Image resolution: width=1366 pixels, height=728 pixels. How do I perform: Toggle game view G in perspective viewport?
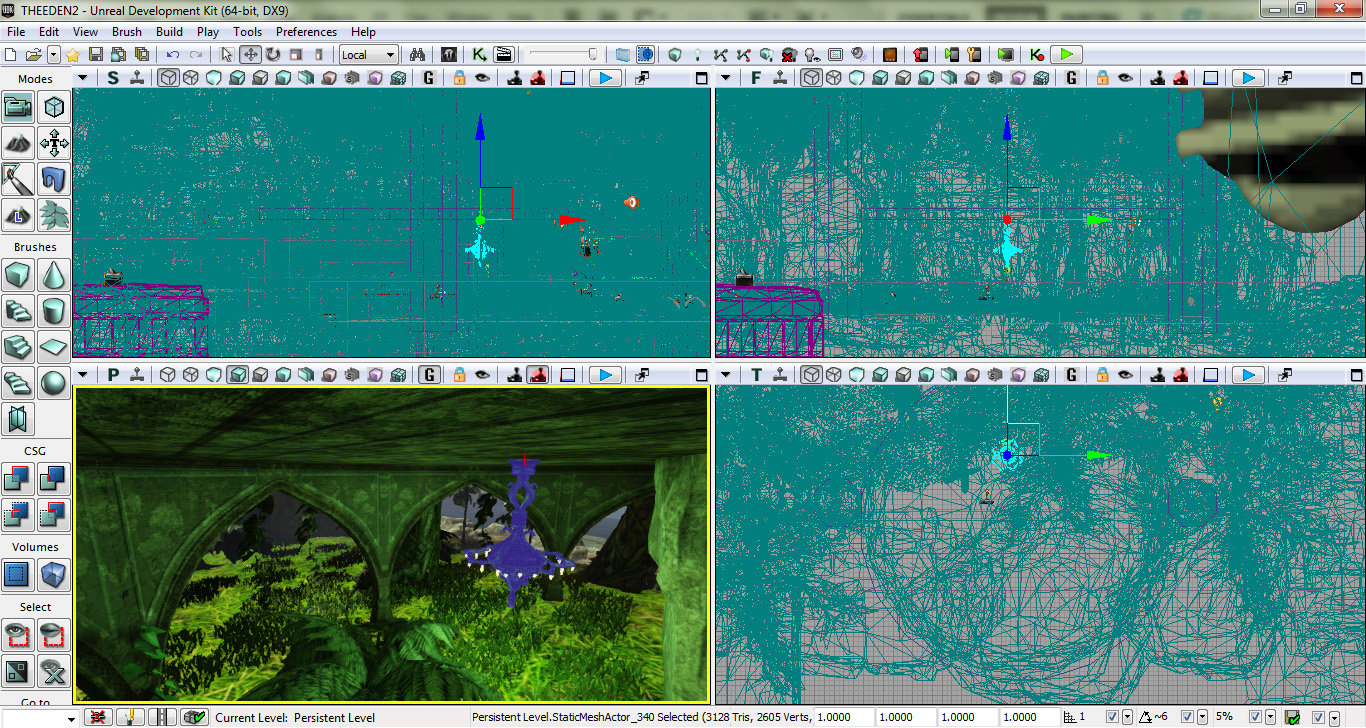(x=428, y=375)
